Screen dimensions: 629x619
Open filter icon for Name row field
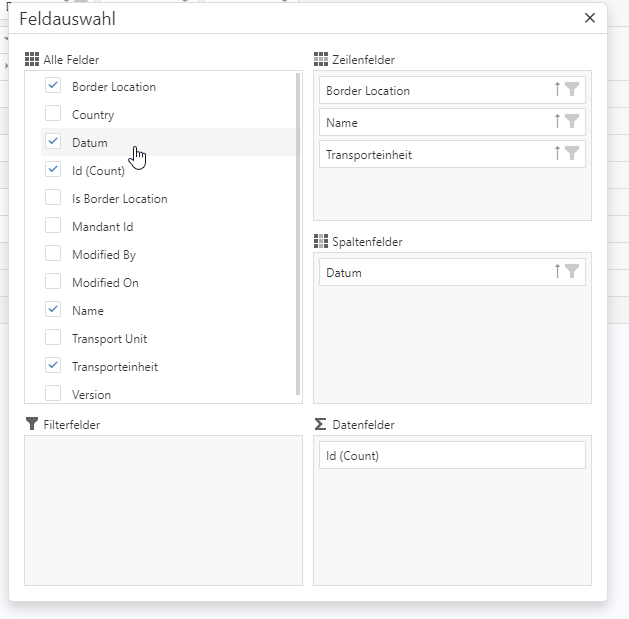tap(572, 122)
